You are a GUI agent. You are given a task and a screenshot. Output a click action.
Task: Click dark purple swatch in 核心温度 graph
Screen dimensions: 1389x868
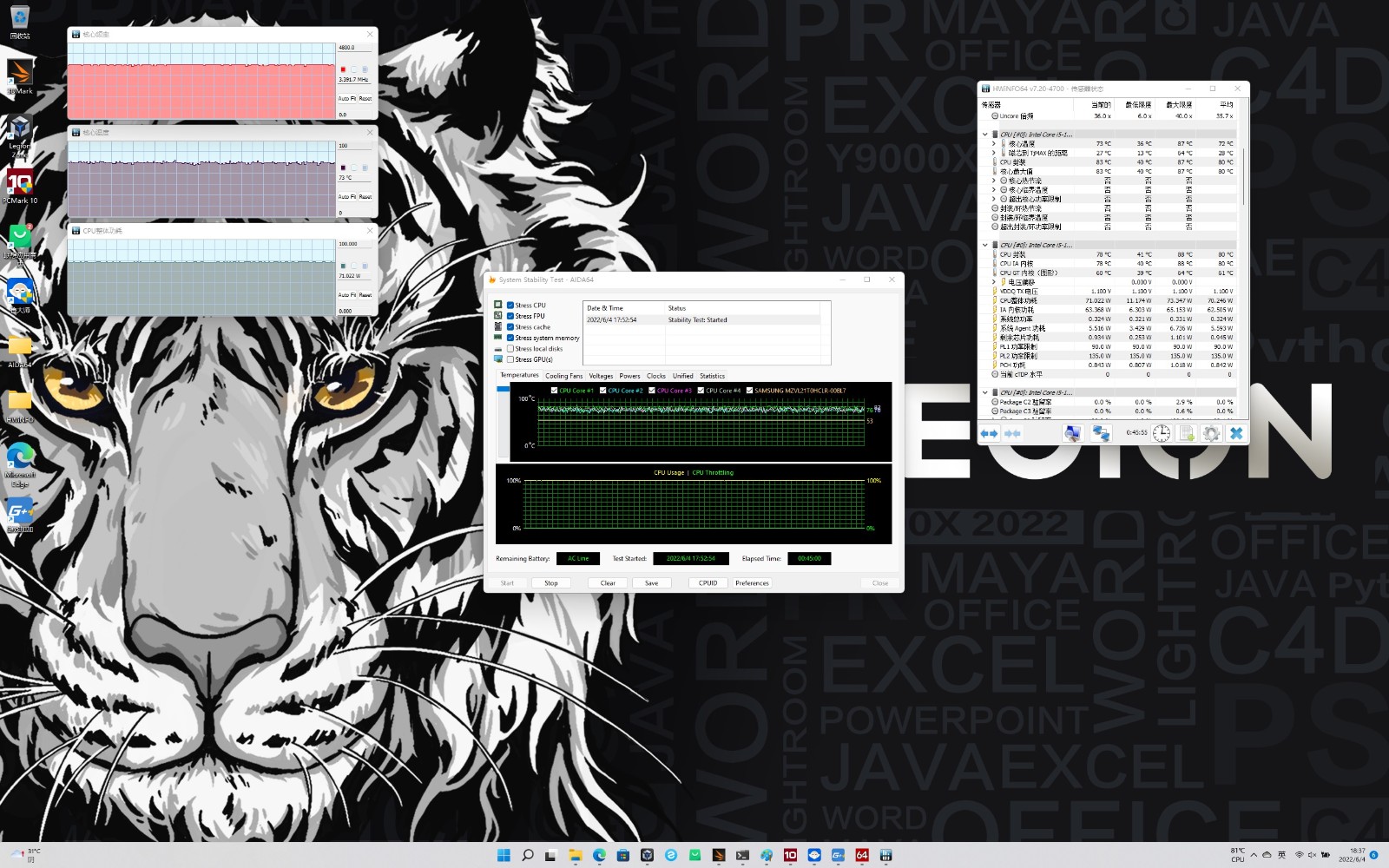click(x=343, y=168)
